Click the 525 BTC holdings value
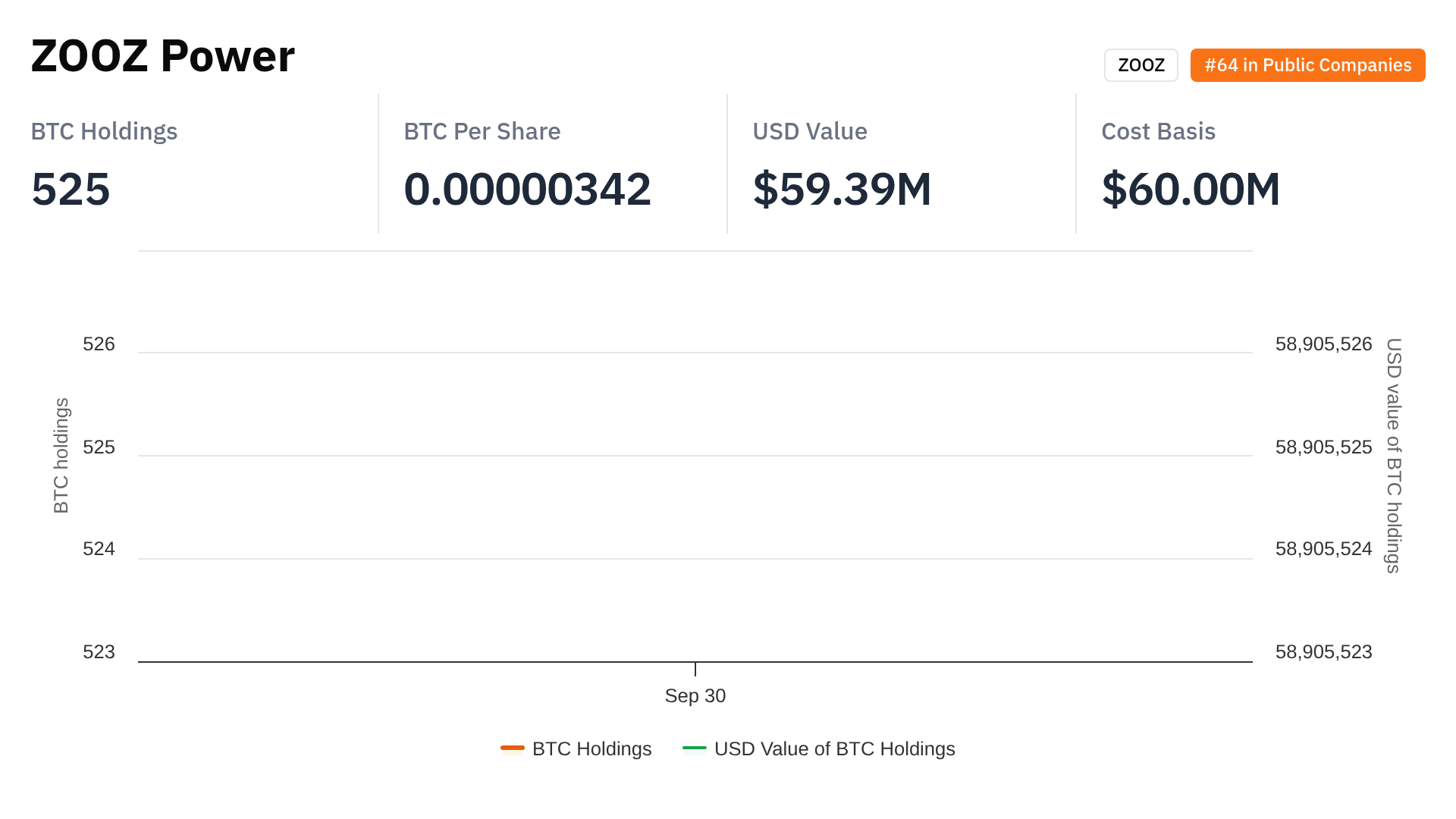Image resolution: width=1456 pixels, height=819 pixels. [x=71, y=189]
